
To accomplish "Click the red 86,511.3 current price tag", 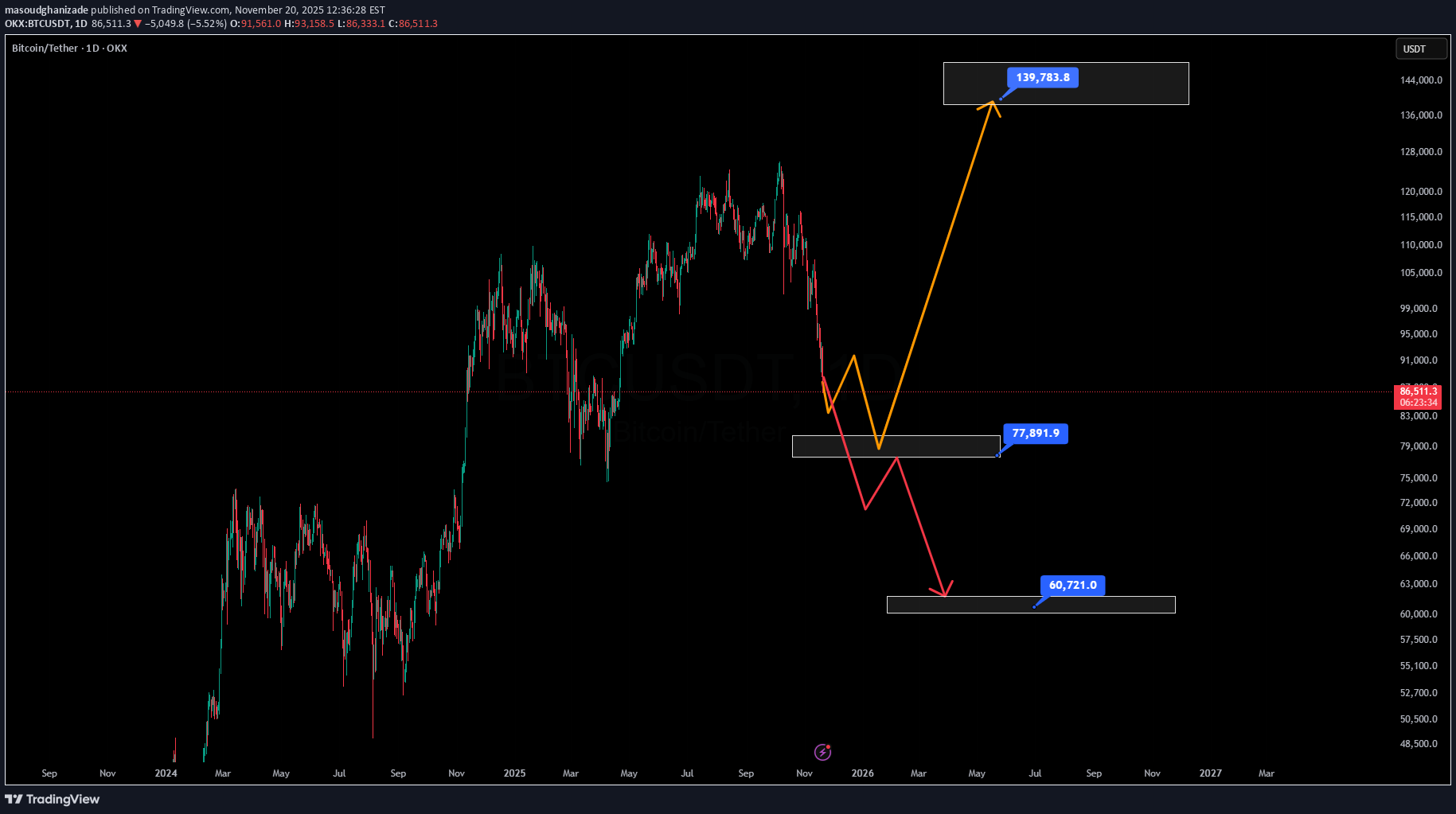I will (x=1419, y=391).
